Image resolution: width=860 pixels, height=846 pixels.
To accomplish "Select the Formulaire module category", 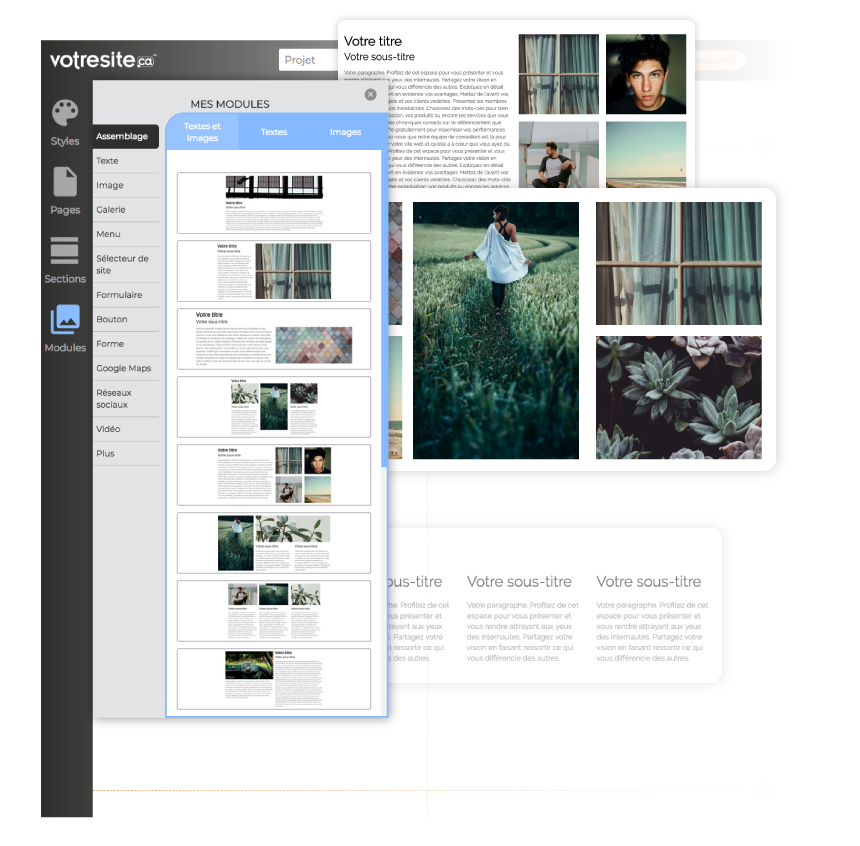I will [x=120, y=295].
